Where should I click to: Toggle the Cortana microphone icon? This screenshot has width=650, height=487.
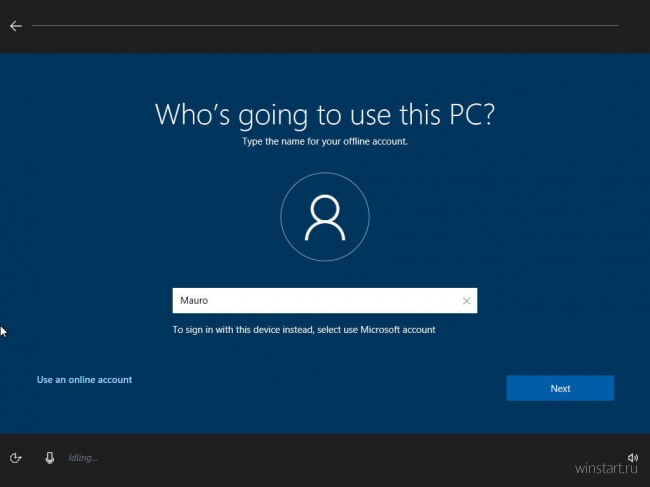point(49,458)
